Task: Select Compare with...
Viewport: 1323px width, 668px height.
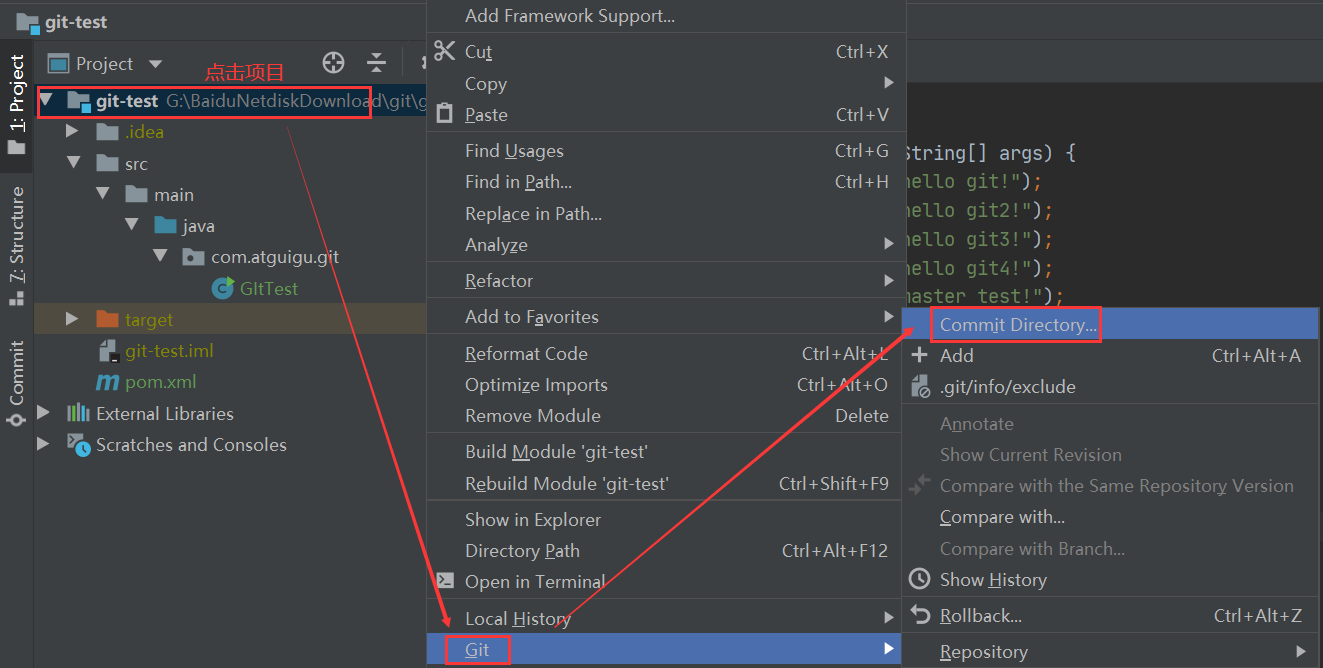Action: 1110,517
